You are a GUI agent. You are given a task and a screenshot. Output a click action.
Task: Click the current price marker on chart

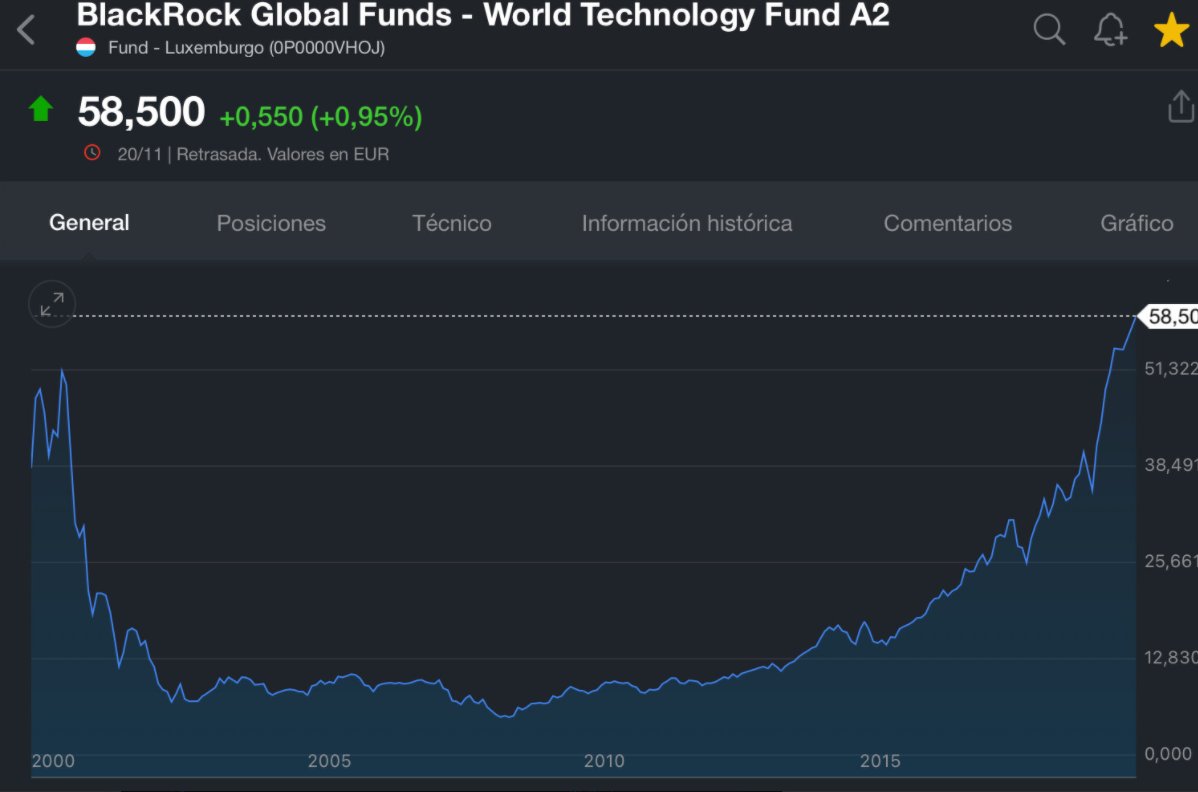tap(1169, 316)
